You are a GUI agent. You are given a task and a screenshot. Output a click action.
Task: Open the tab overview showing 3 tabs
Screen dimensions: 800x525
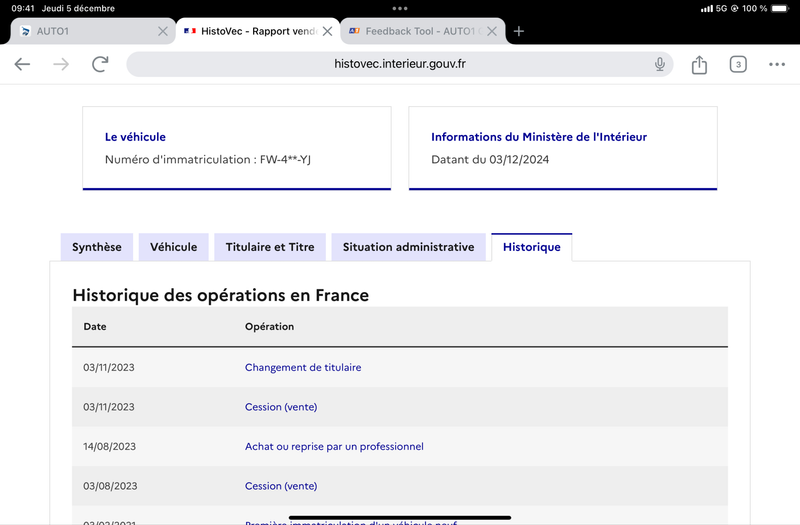pos(738,64)
